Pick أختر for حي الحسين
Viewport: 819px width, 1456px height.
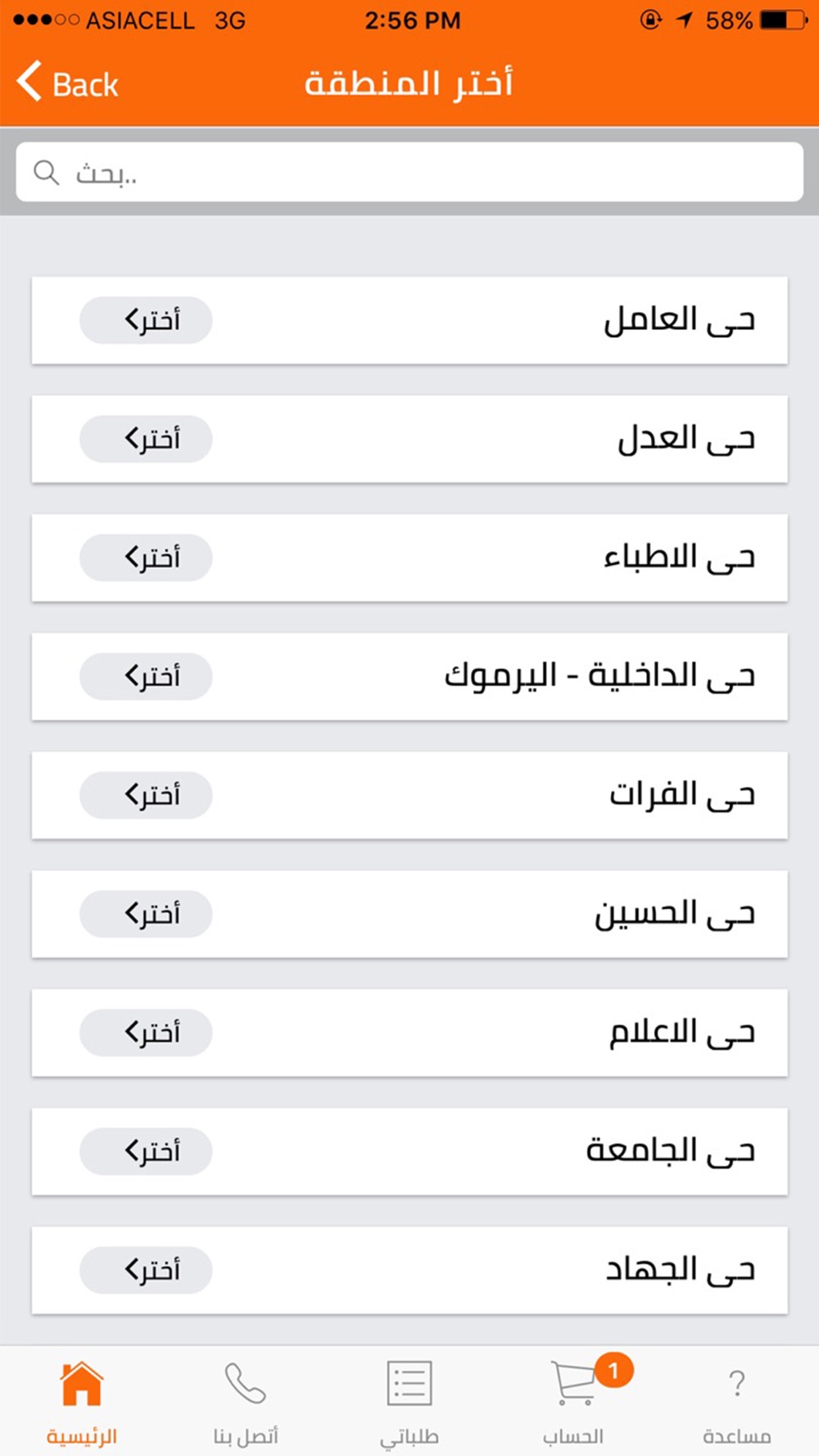coord(146,914)
